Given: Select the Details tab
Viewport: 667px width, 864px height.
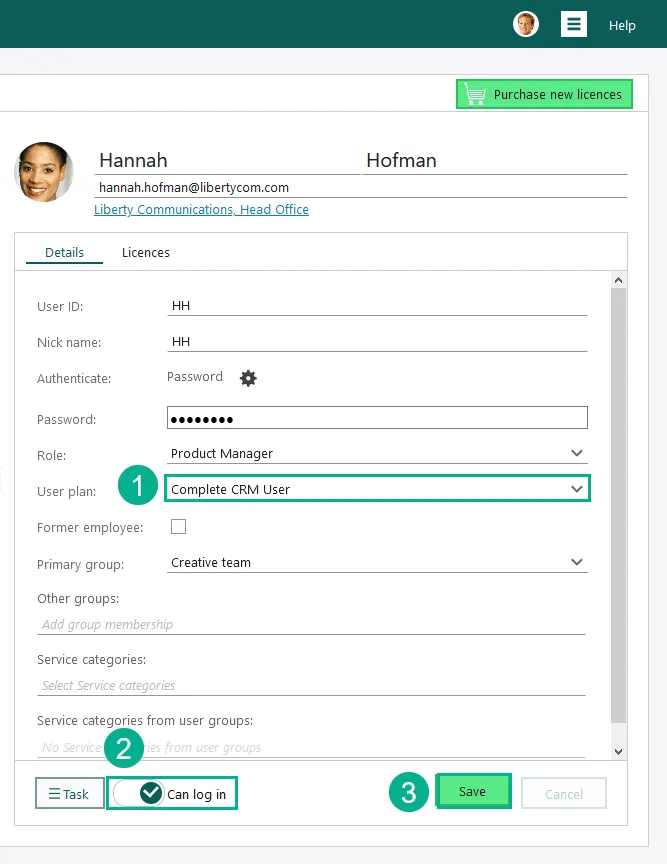Looking at the screenshot, I should (64, 253).
